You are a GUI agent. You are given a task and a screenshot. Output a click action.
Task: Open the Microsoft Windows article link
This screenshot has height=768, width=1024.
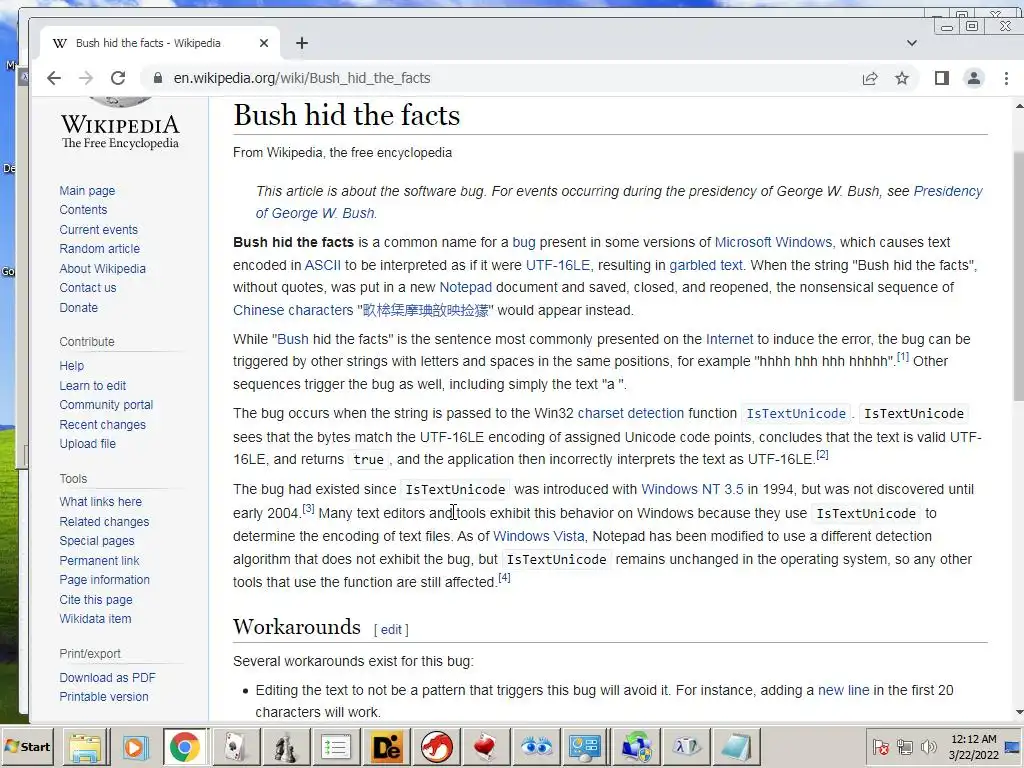click(x=773, y=242)
